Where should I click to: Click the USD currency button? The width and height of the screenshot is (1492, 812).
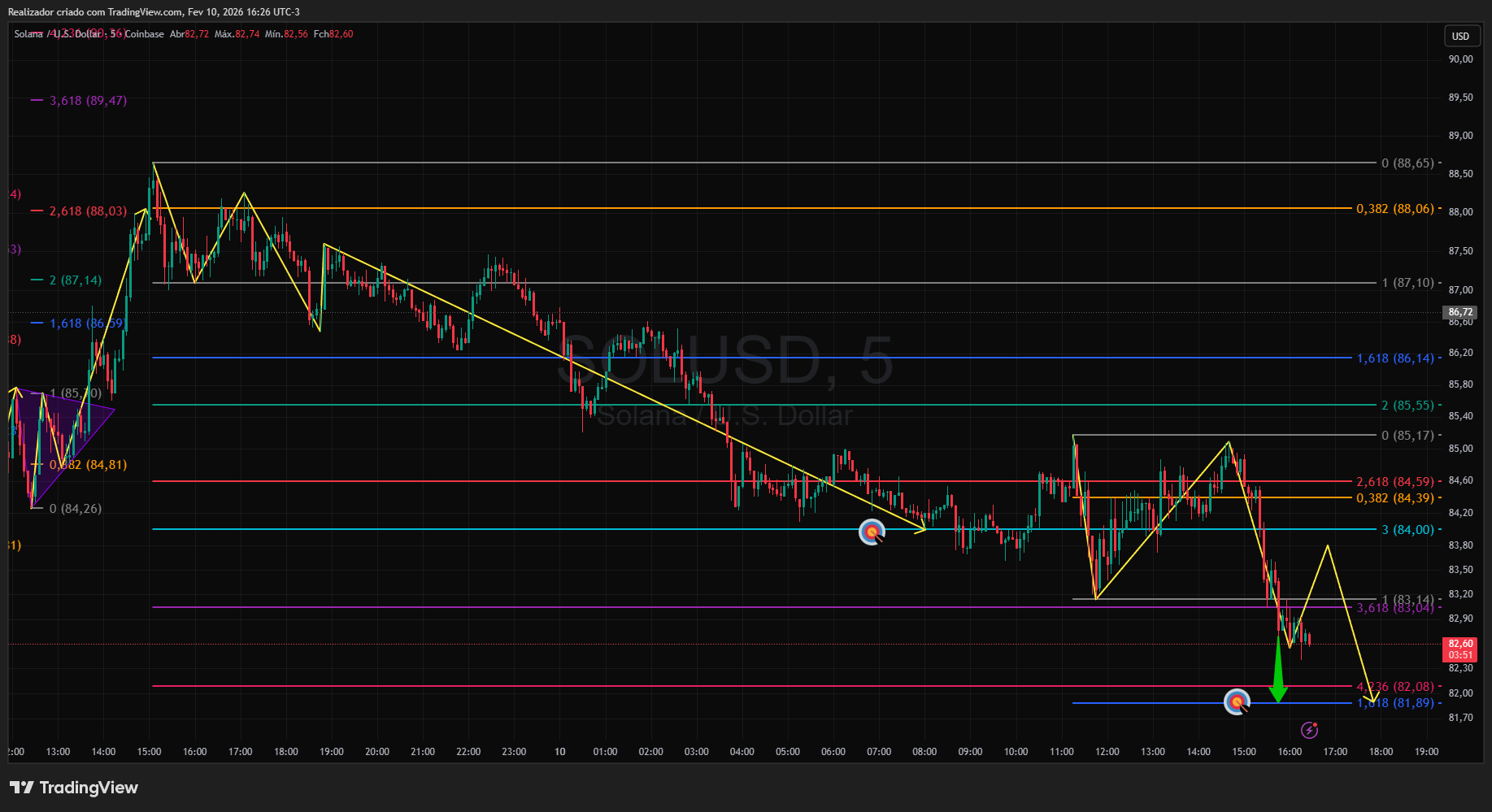1461,36
